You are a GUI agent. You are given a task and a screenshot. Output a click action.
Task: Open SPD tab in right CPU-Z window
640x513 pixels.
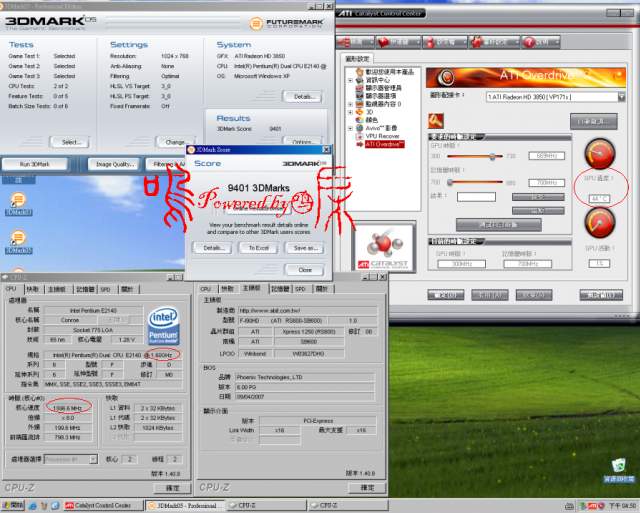point(301,289)
